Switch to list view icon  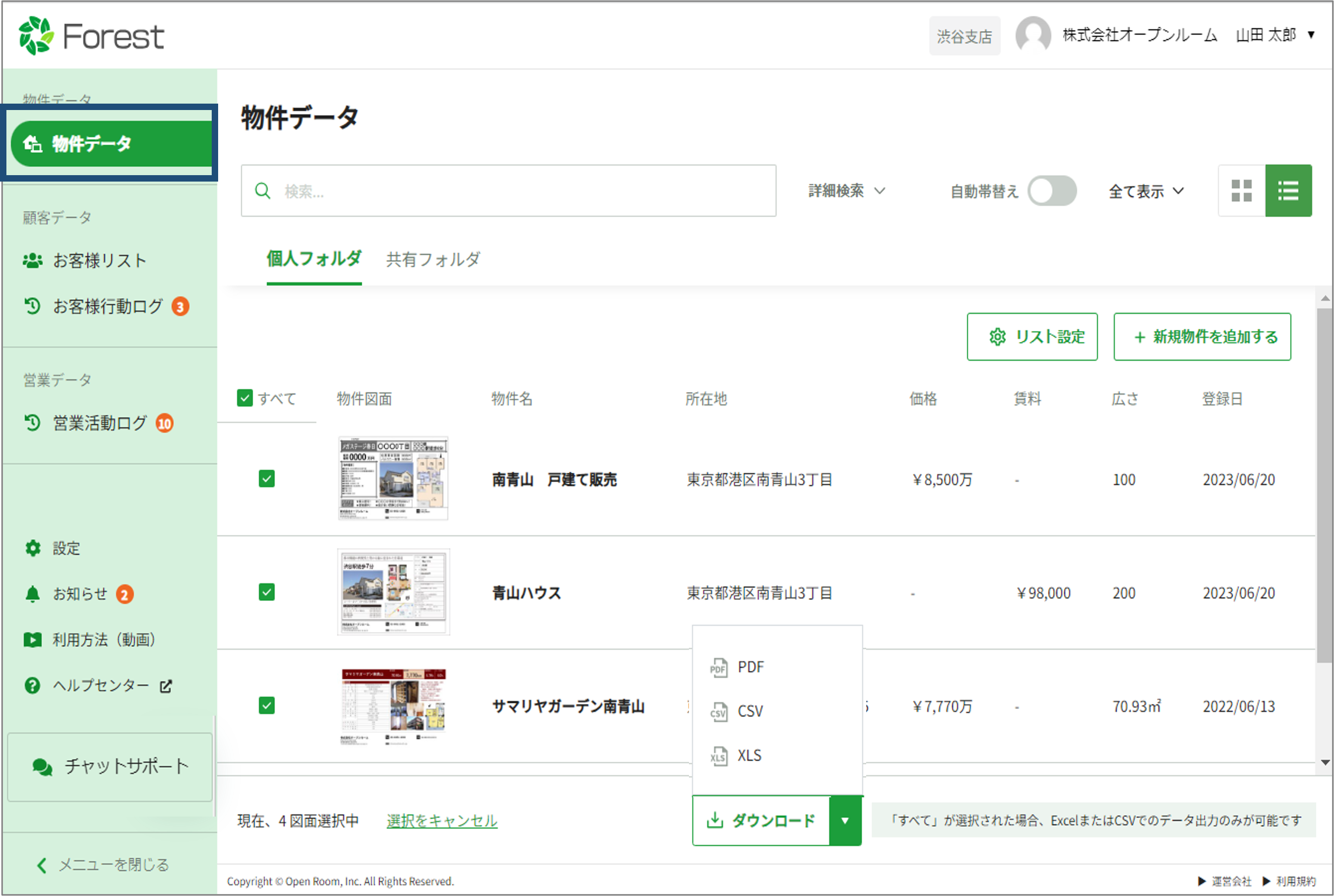(x=1288, y=190)
